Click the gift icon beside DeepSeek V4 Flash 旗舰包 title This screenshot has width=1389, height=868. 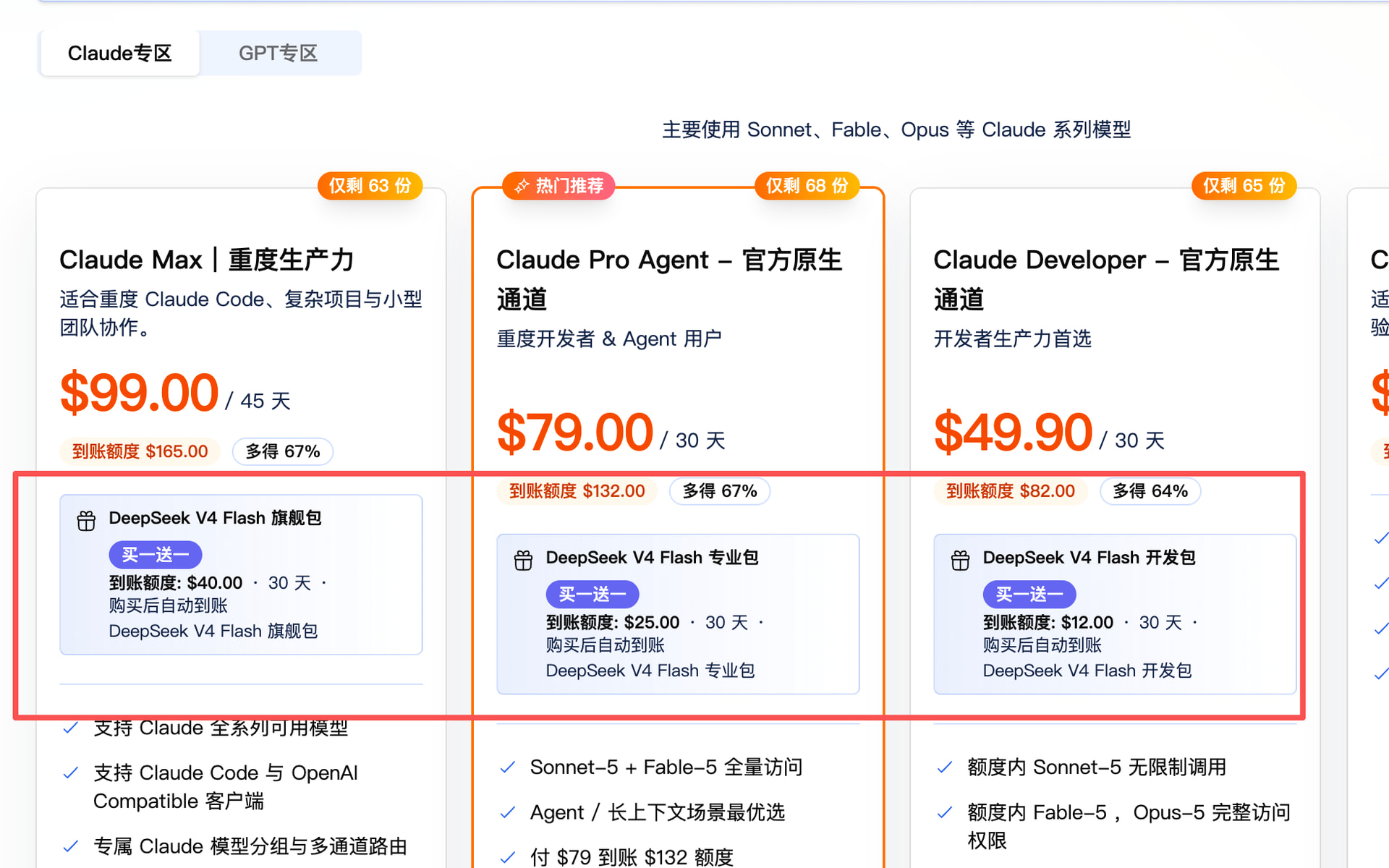coord(86,521)
